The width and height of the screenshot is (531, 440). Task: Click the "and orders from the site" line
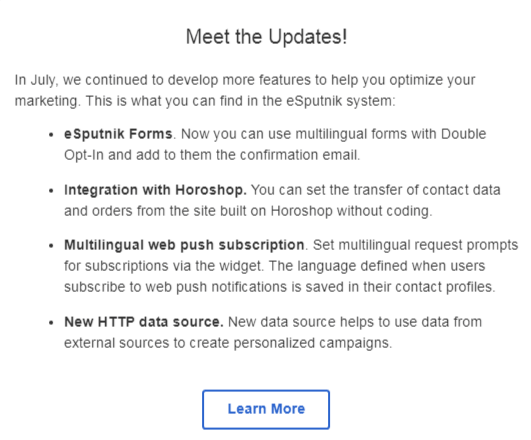click(x=248, y=211)
